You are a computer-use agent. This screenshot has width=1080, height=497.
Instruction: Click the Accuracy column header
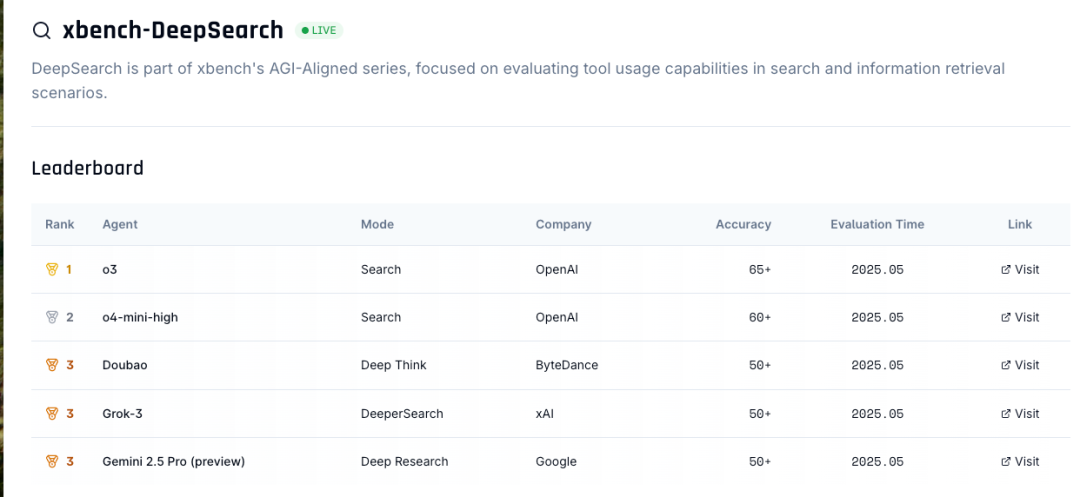(743, 225)
